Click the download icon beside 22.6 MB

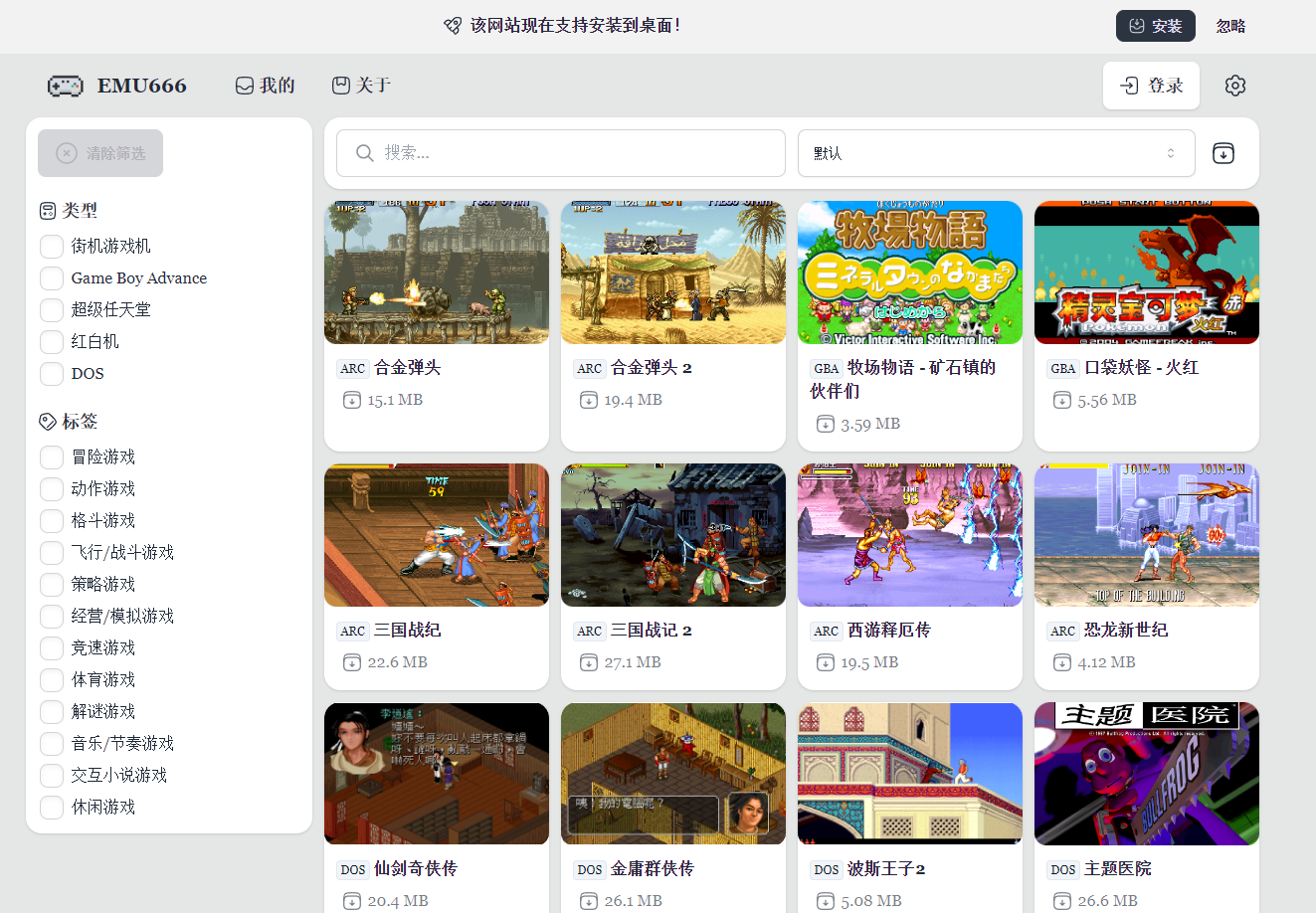tap(352, 662)
